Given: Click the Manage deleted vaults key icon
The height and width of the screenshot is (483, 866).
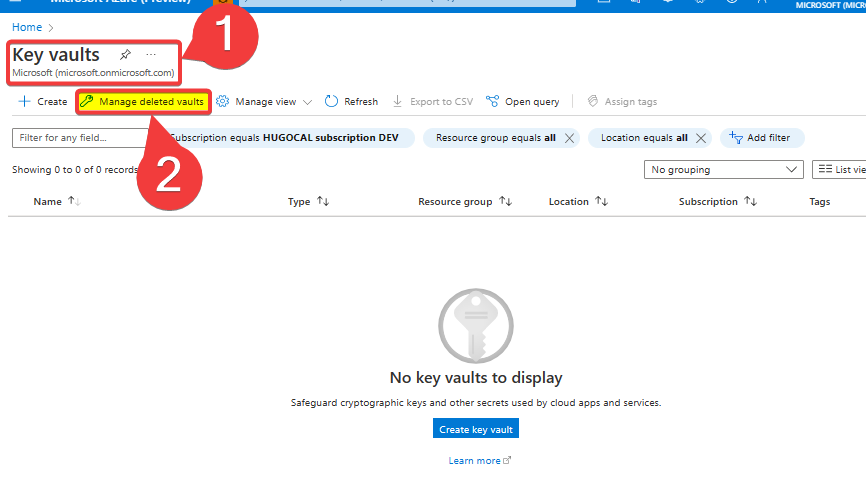Looking at the screenshot, I should [87, 101].
